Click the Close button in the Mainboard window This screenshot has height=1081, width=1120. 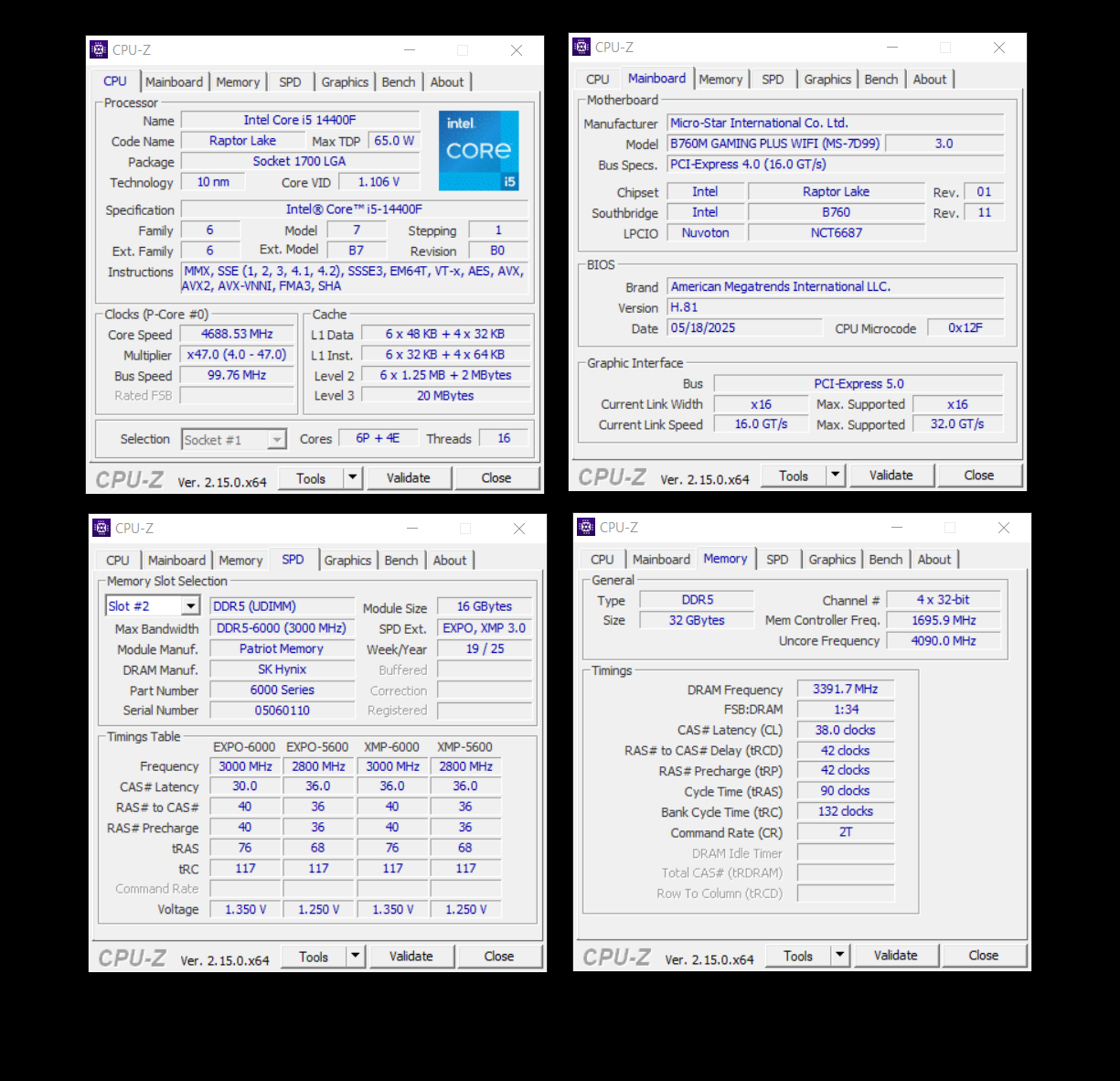pos(979,475)
